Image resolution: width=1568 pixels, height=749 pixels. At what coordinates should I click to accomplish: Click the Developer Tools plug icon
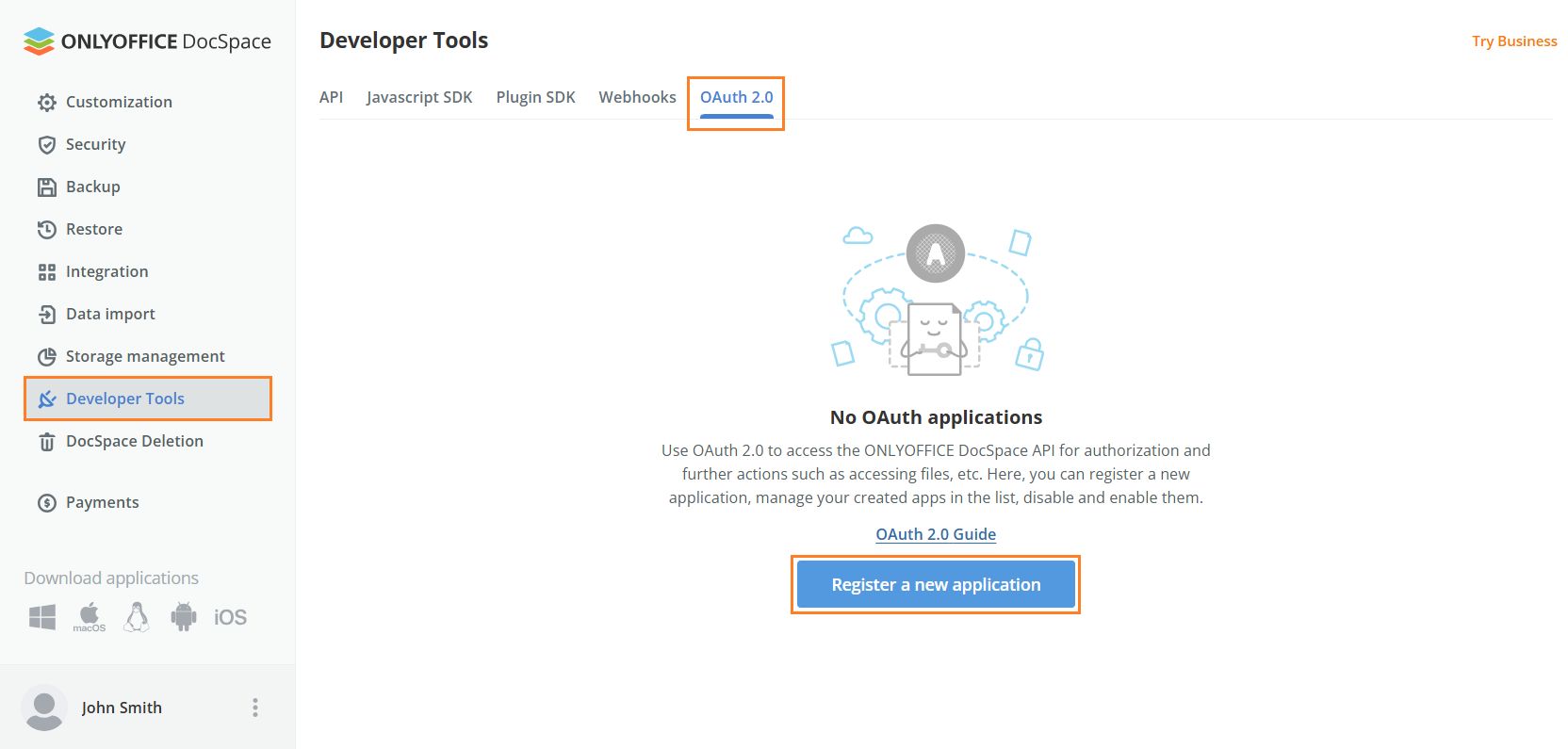point(46,399)
